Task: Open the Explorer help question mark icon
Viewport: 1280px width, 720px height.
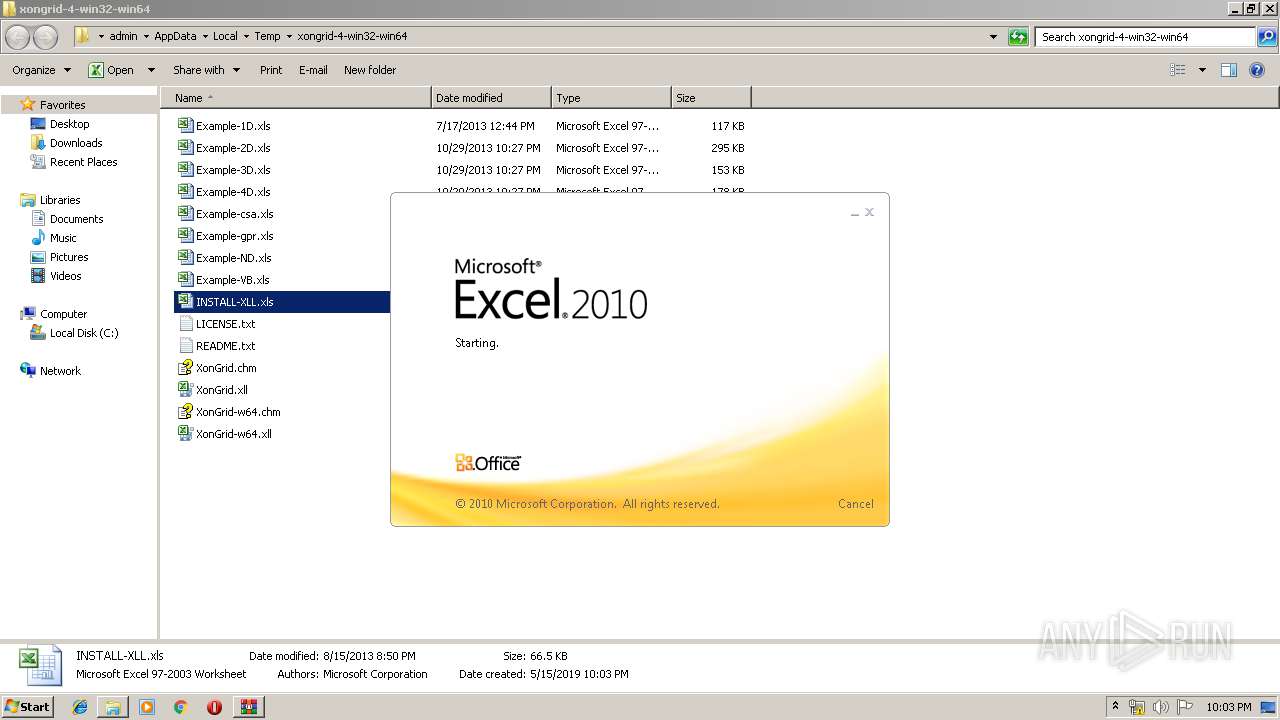Action: click(x=1257, y=70)
